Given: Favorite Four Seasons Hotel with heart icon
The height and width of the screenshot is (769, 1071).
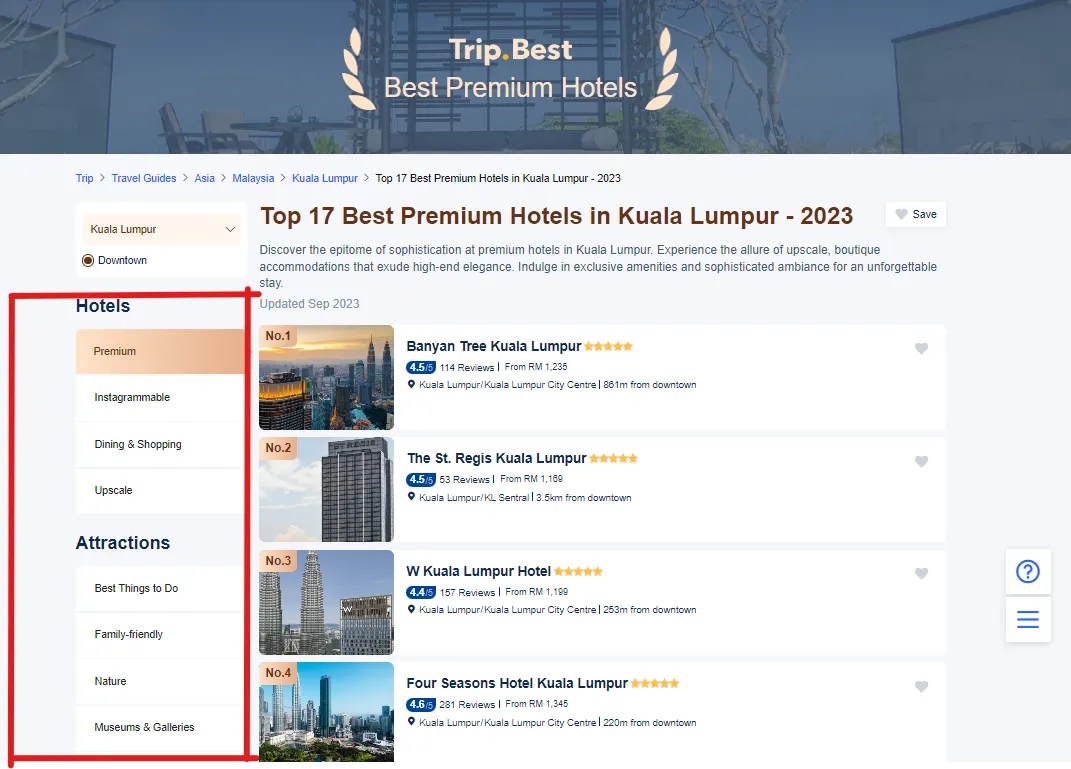Looking at the screenshot, I should point(921,686).
